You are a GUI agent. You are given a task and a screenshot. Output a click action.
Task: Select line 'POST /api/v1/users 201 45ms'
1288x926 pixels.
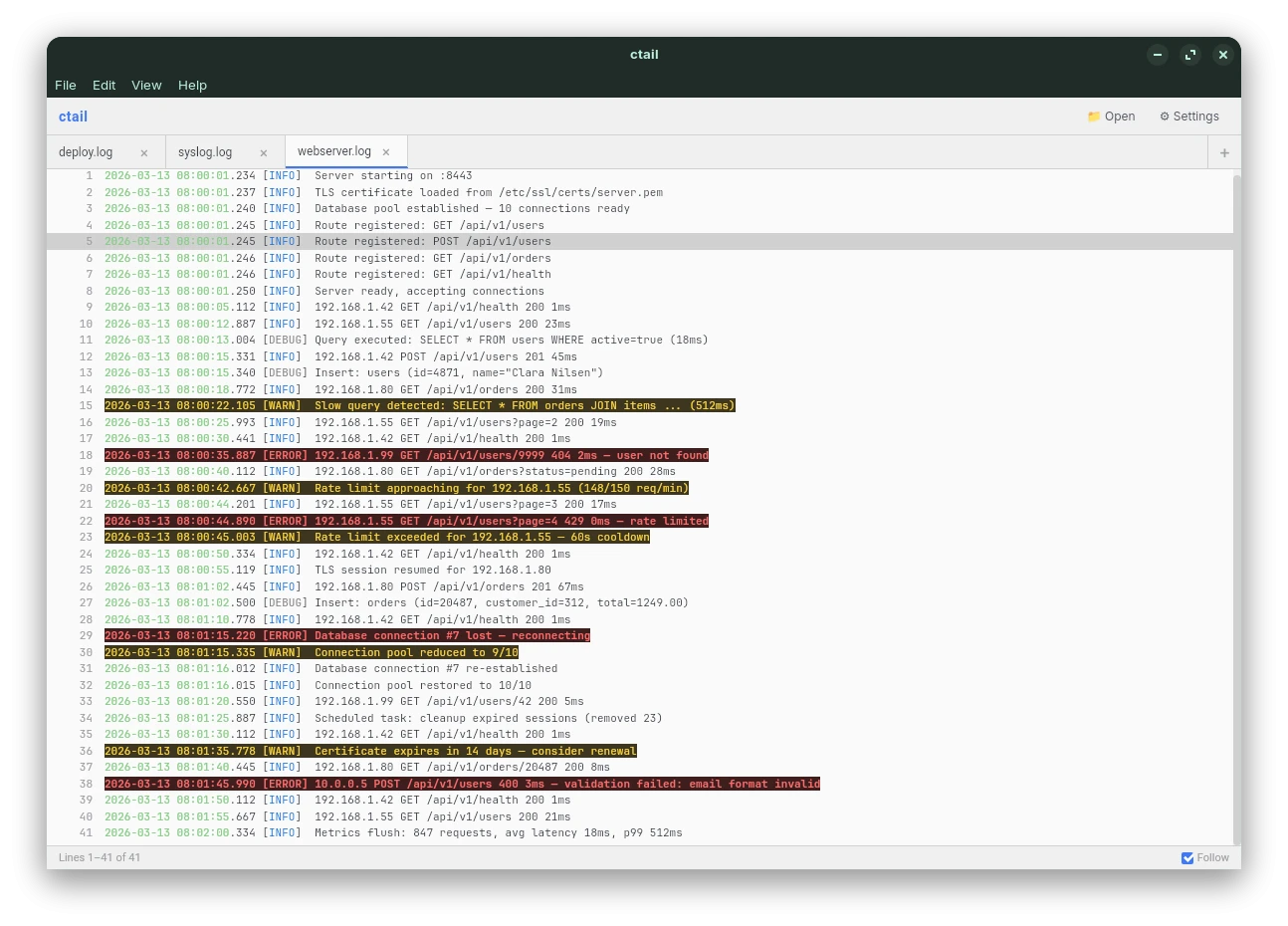click(x=640, y=356)
